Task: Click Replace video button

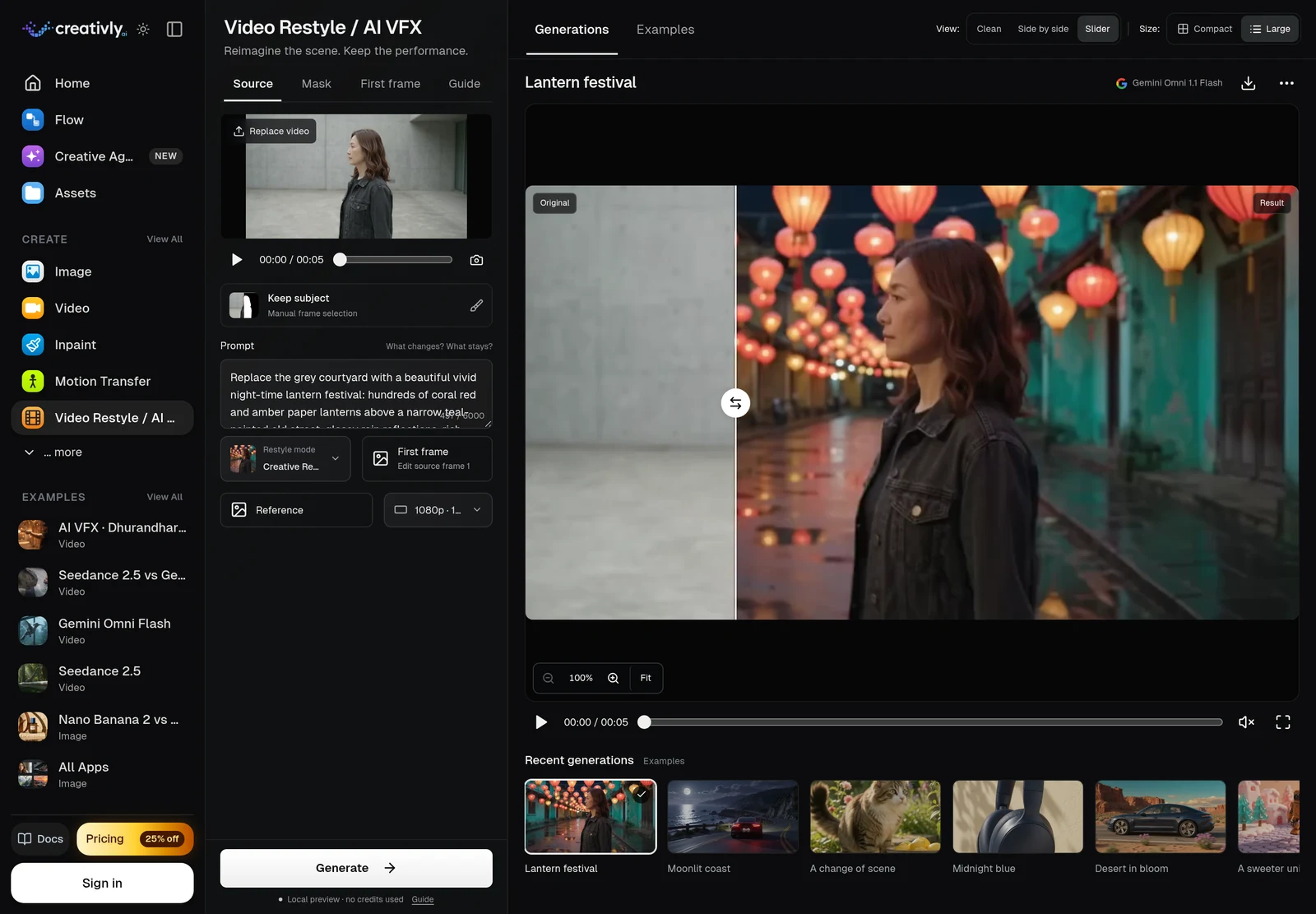Action: pyautogui.click(x=271, y=132)
